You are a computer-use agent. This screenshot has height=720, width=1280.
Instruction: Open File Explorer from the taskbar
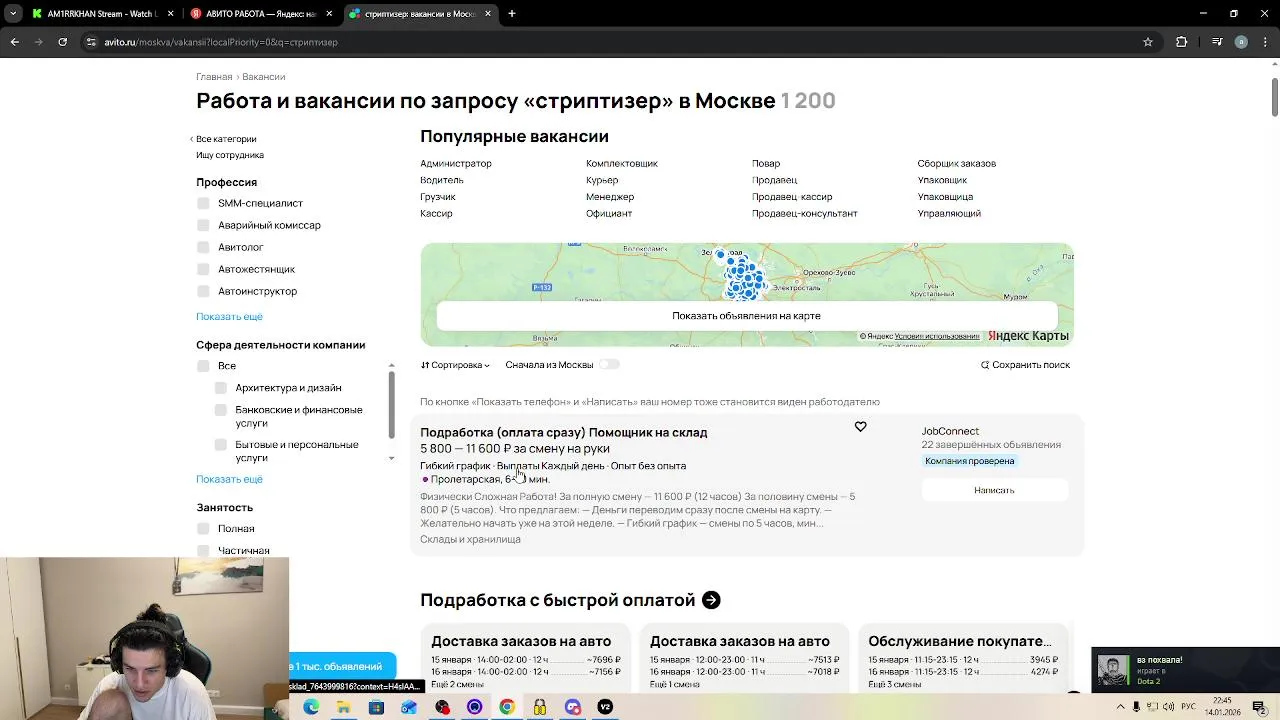point(343,707)
